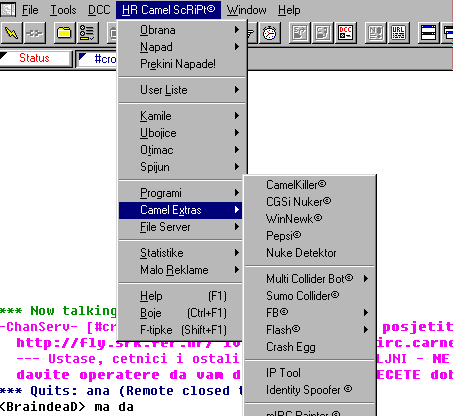Open the Tools menu
Screen dimensions: 453x416
click(x=63, y=10)
